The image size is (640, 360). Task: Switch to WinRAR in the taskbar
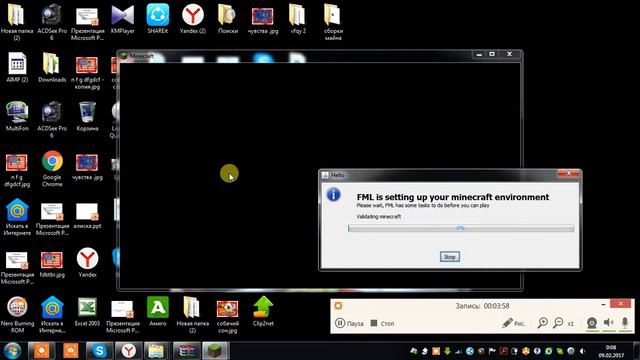(x=186, y=351)
